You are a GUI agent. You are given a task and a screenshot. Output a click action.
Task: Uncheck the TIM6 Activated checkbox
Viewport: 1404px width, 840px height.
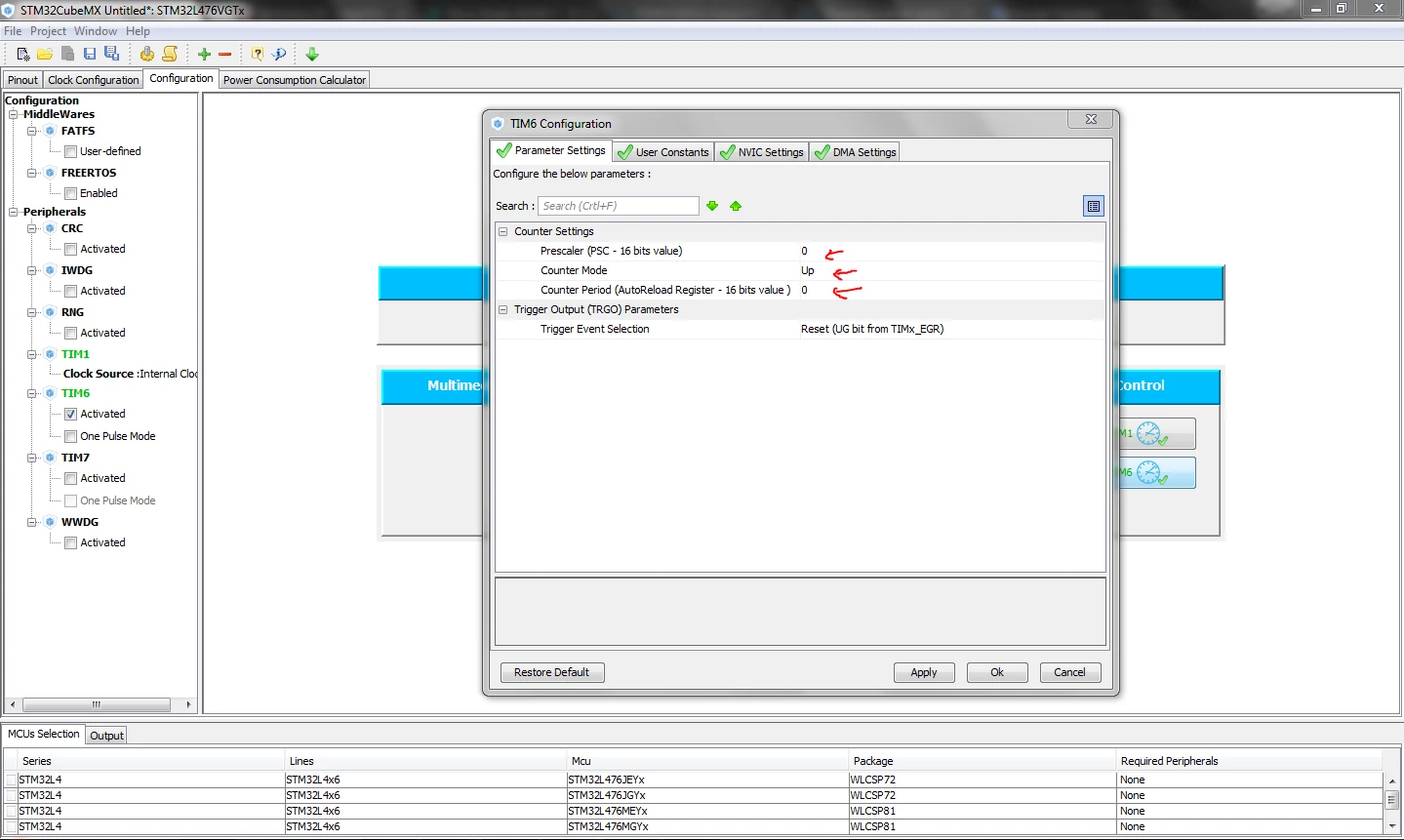click(70, 414)
